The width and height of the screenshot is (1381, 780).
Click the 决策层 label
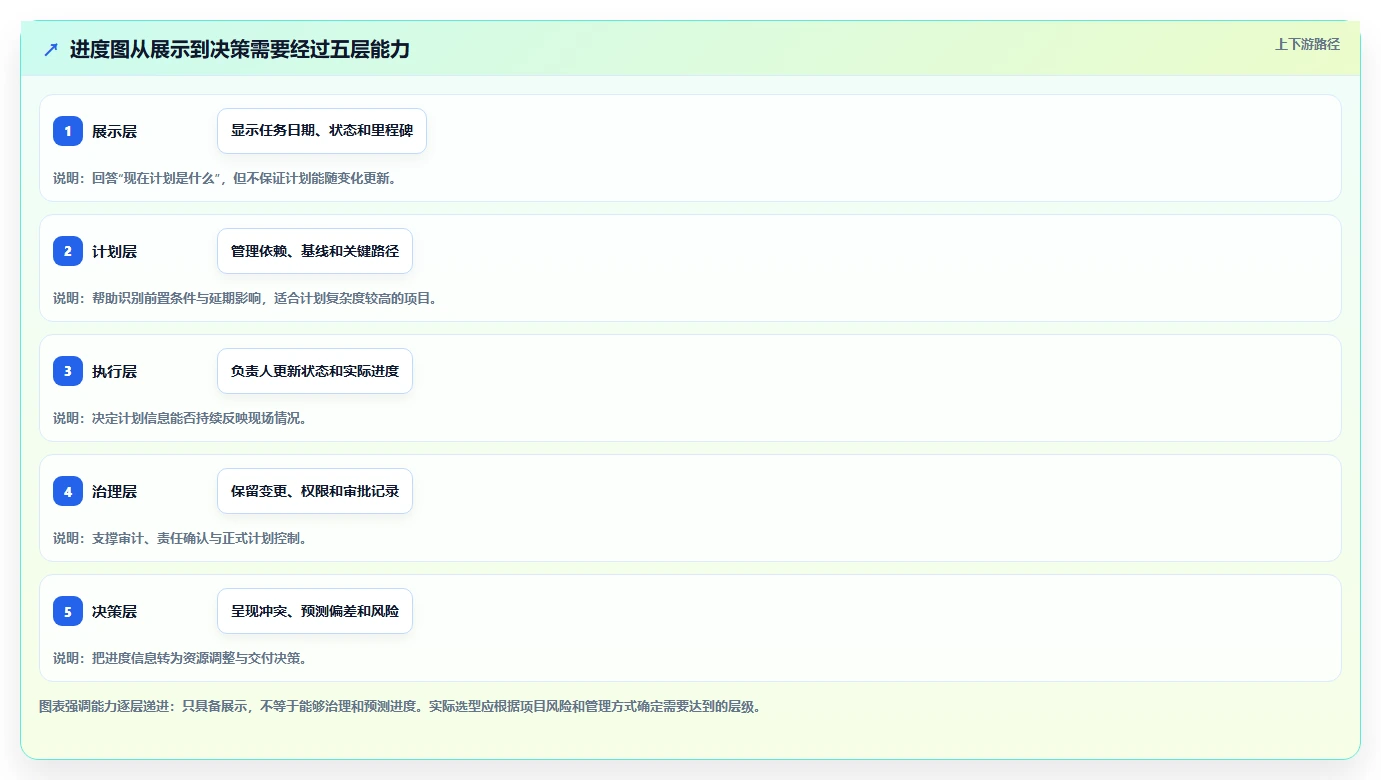[115, 611]
